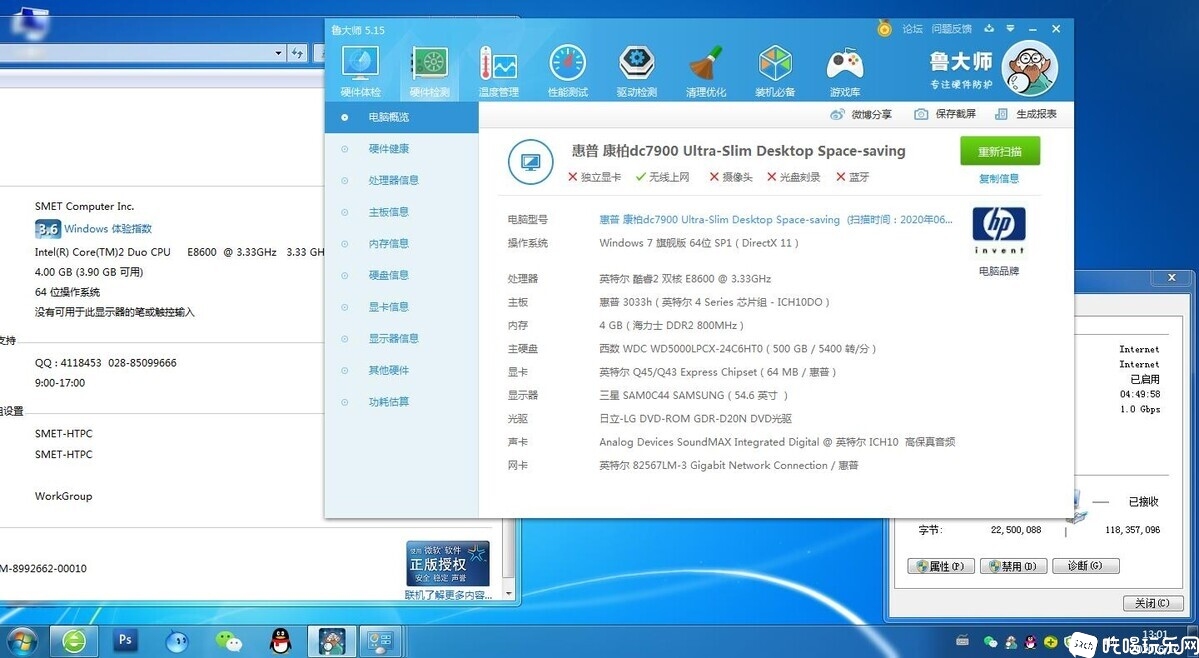Click the 生成报表 report icon

1001,114
